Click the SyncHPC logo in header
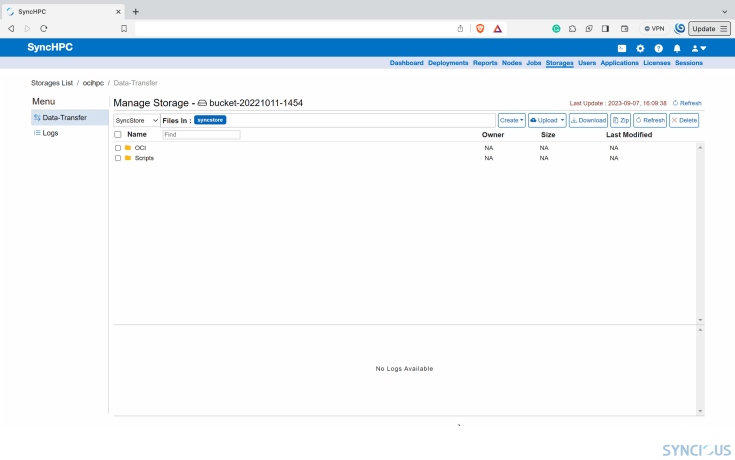Image resolution: width=735 pixels, height=460 pixels. (50, 47)
